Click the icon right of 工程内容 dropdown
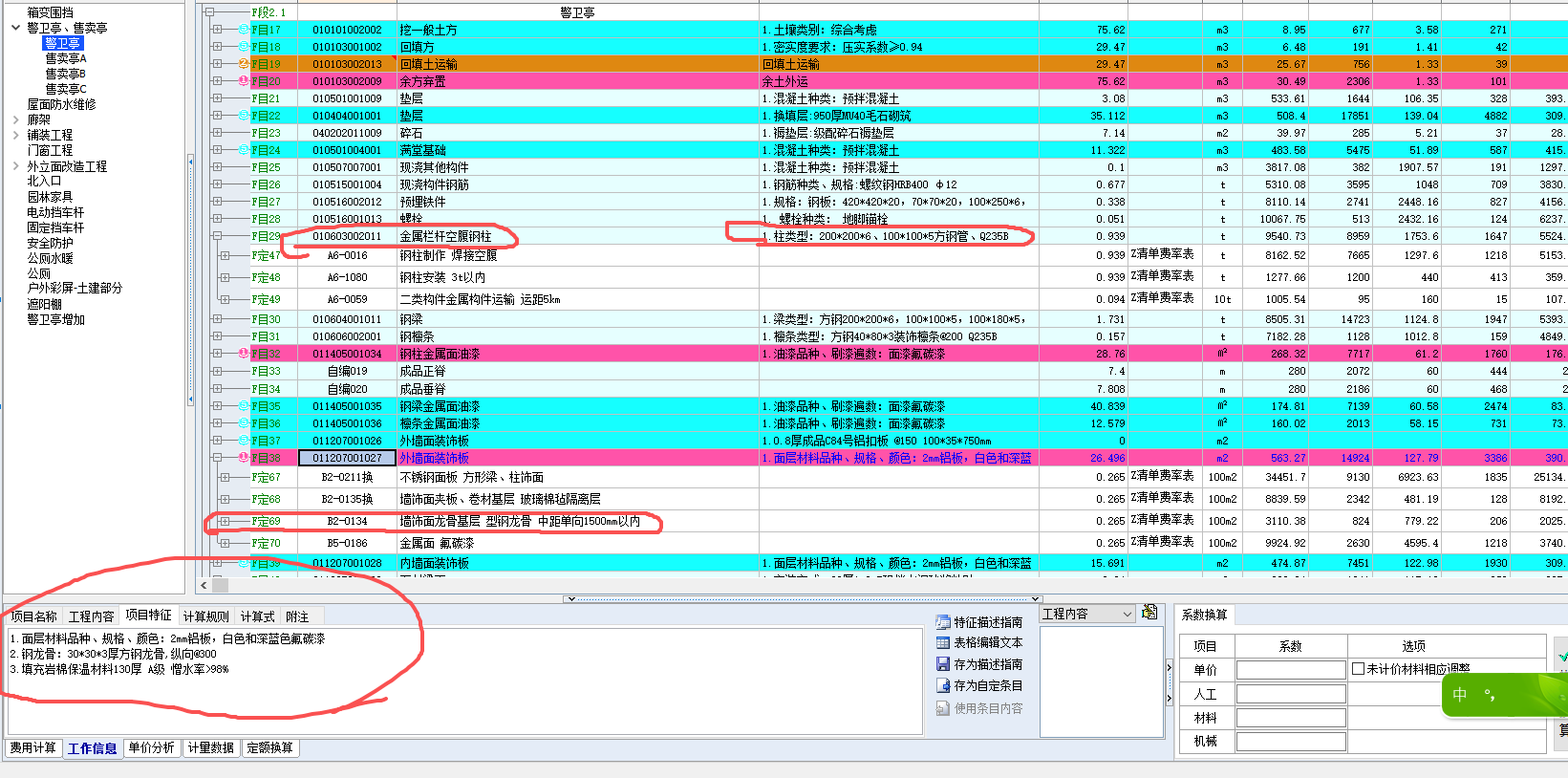This screenshot has height=778, width=1568. pyautogui.click(x=1149, y=613)
